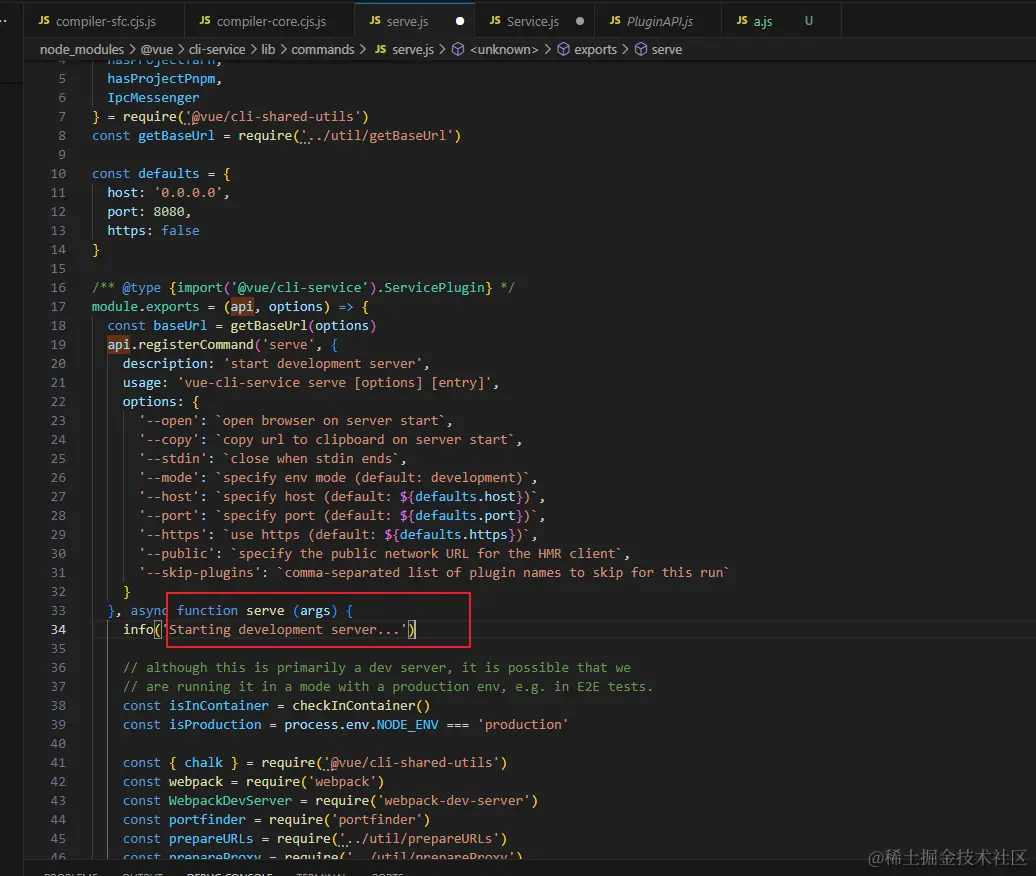This screenshot has height=876, width=1036.
Task: Click the 'start development server' description string
Action: (323, 364)
